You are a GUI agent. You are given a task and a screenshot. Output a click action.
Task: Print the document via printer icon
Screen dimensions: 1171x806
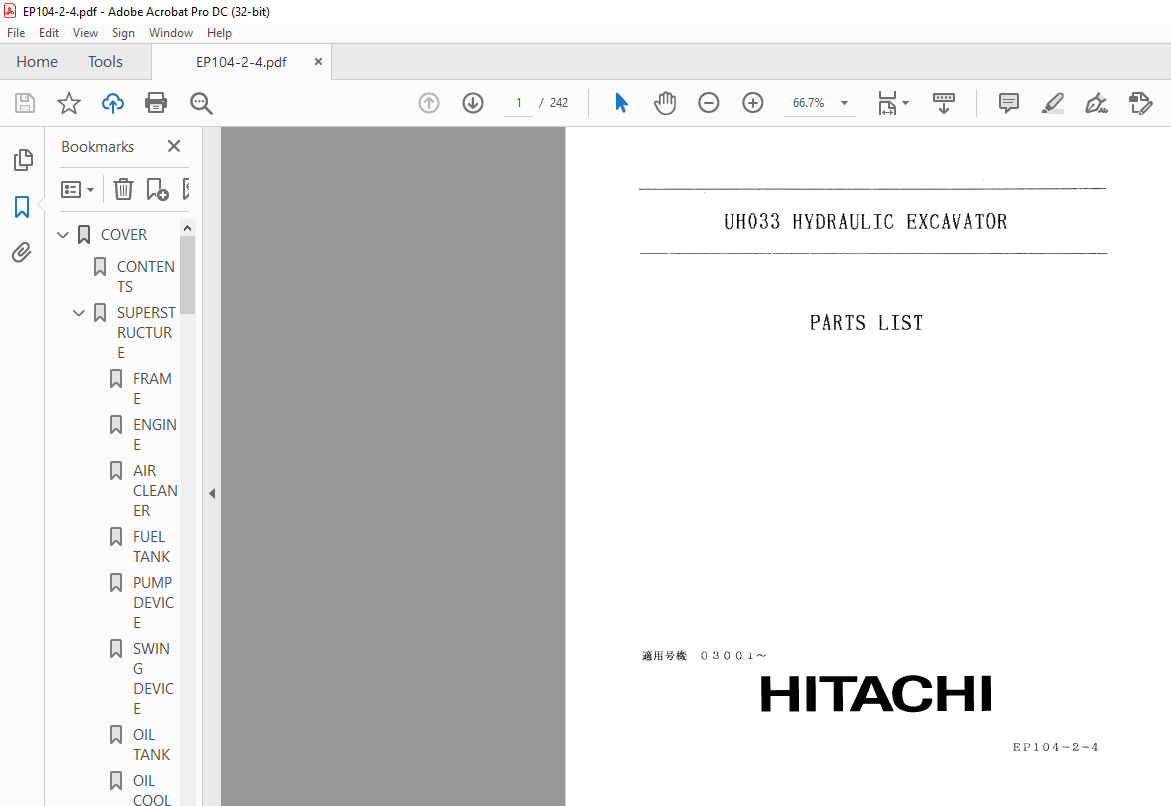156,103
